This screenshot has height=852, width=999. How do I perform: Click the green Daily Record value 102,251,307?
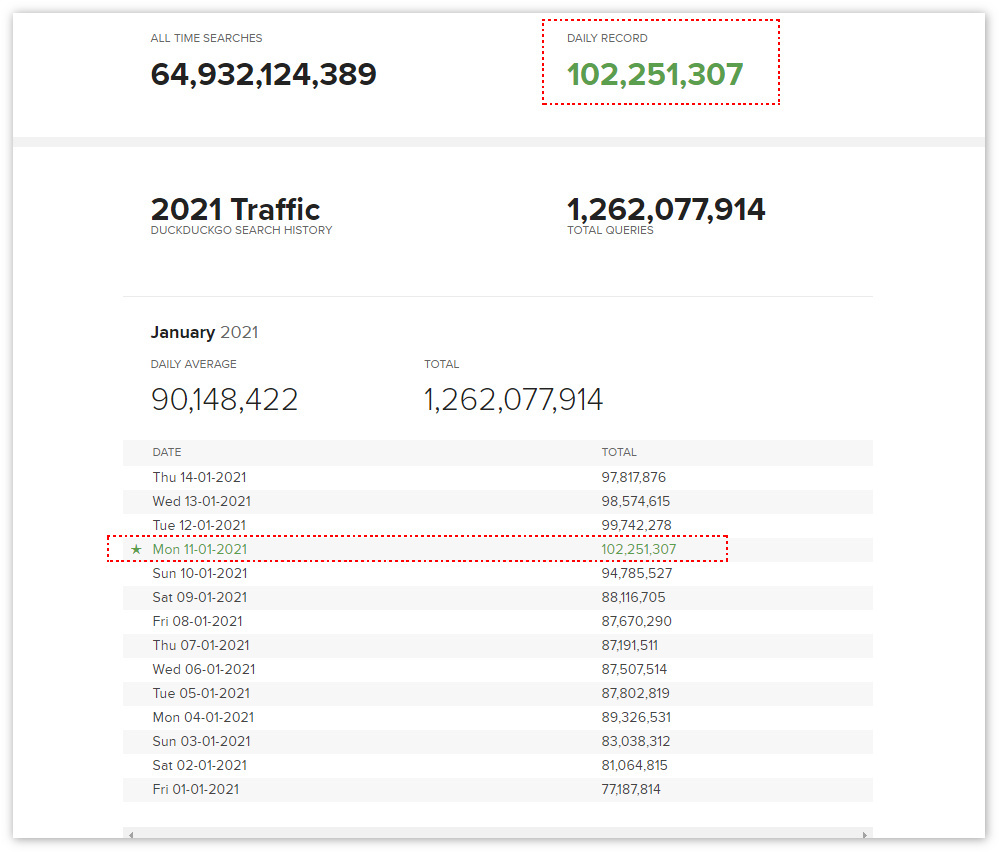coord(655,75)
